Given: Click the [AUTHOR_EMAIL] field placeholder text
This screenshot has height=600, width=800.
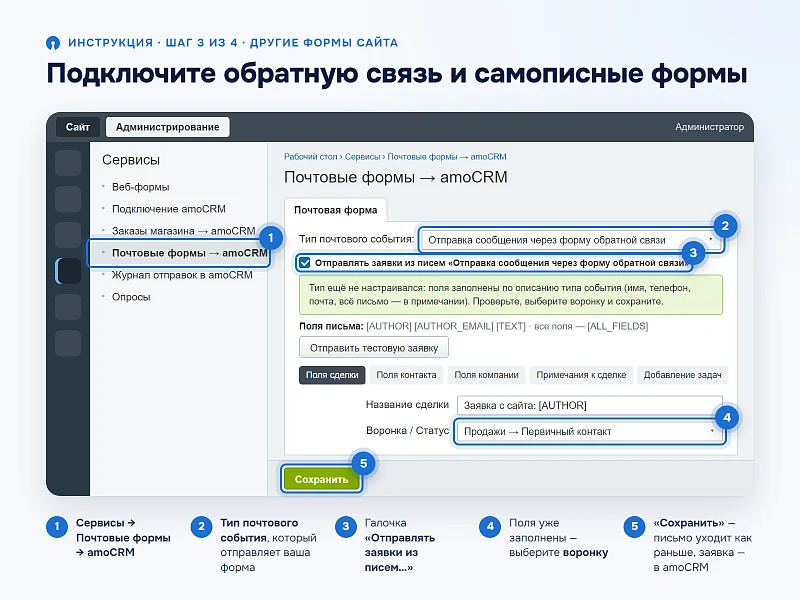Looking at the screenshot, I should click(454, 326).
